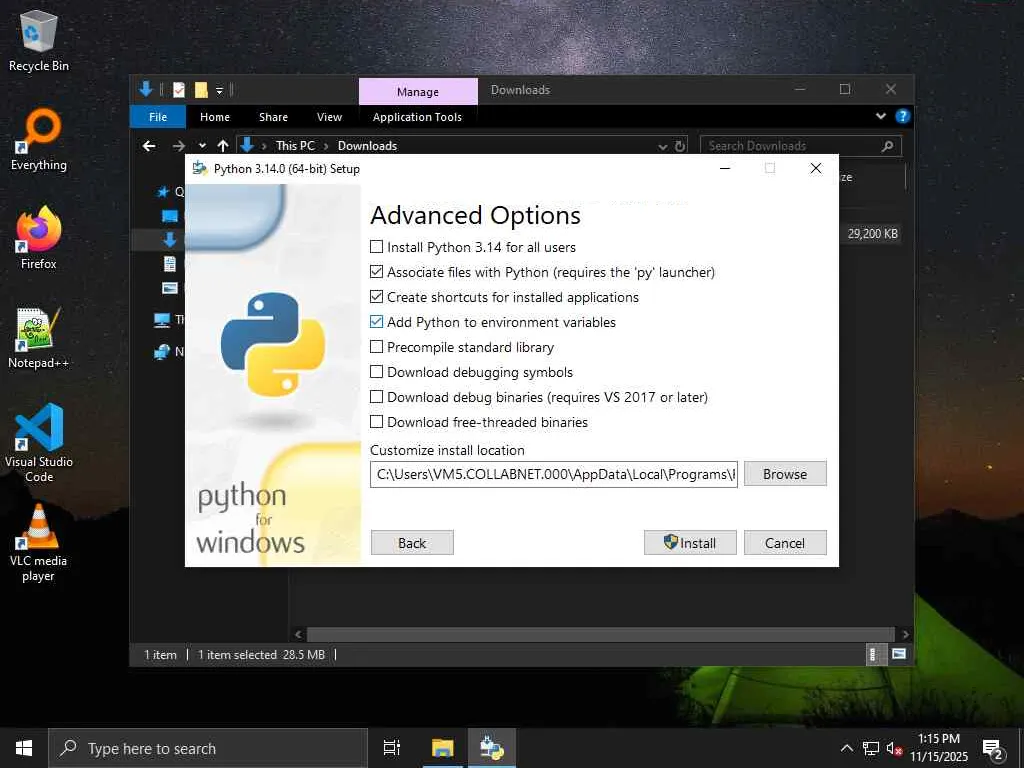This screenshot has height=768, width=1024.
Task: Click the taskbar clock and date
Action: click(939, 748)
